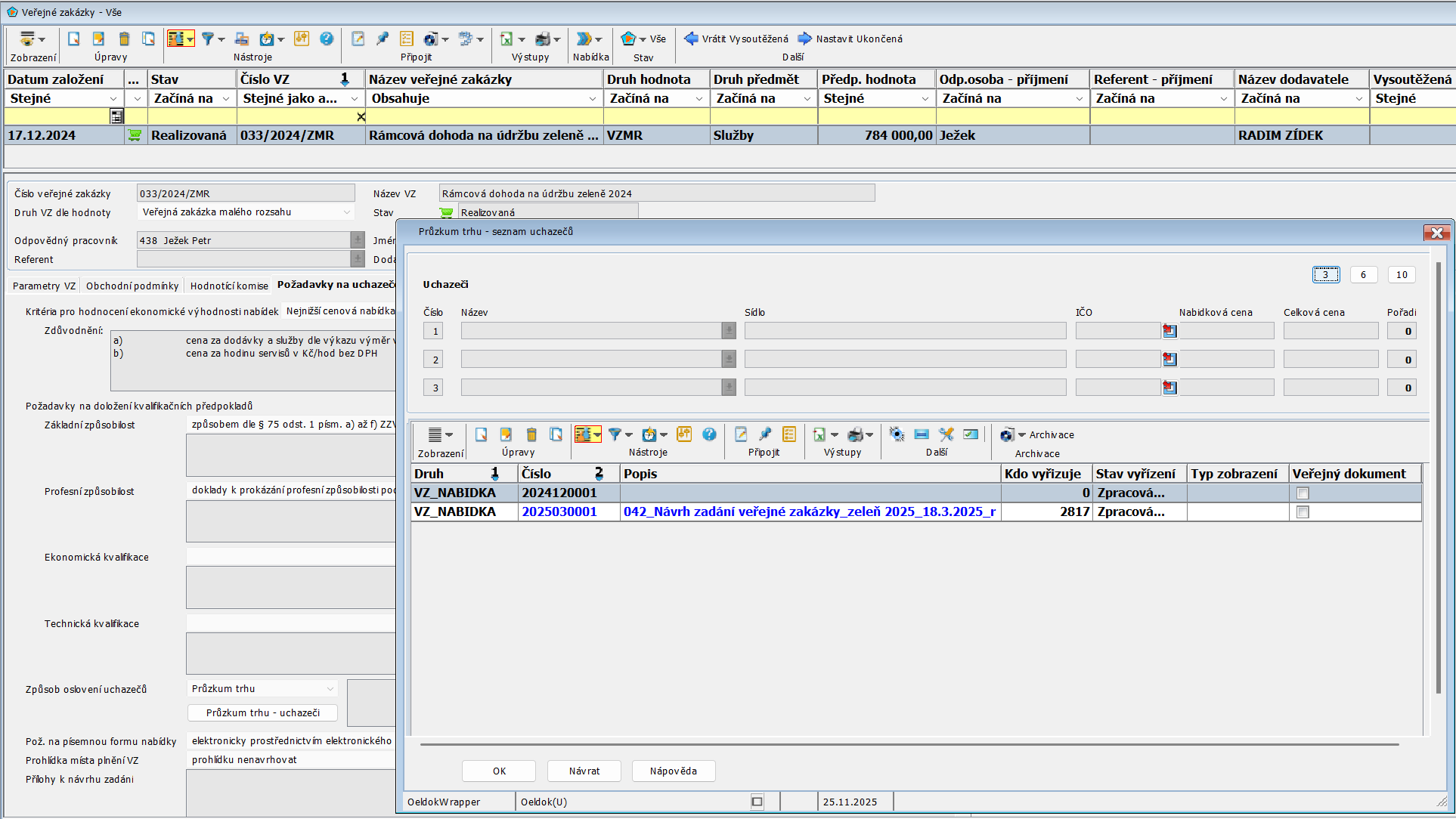The width and height of the screenshot is (1456, 819).
Task: Open the Způsob oslovení uchazečů dropdown
Action: pyautogui.click(x=330, y=689)
